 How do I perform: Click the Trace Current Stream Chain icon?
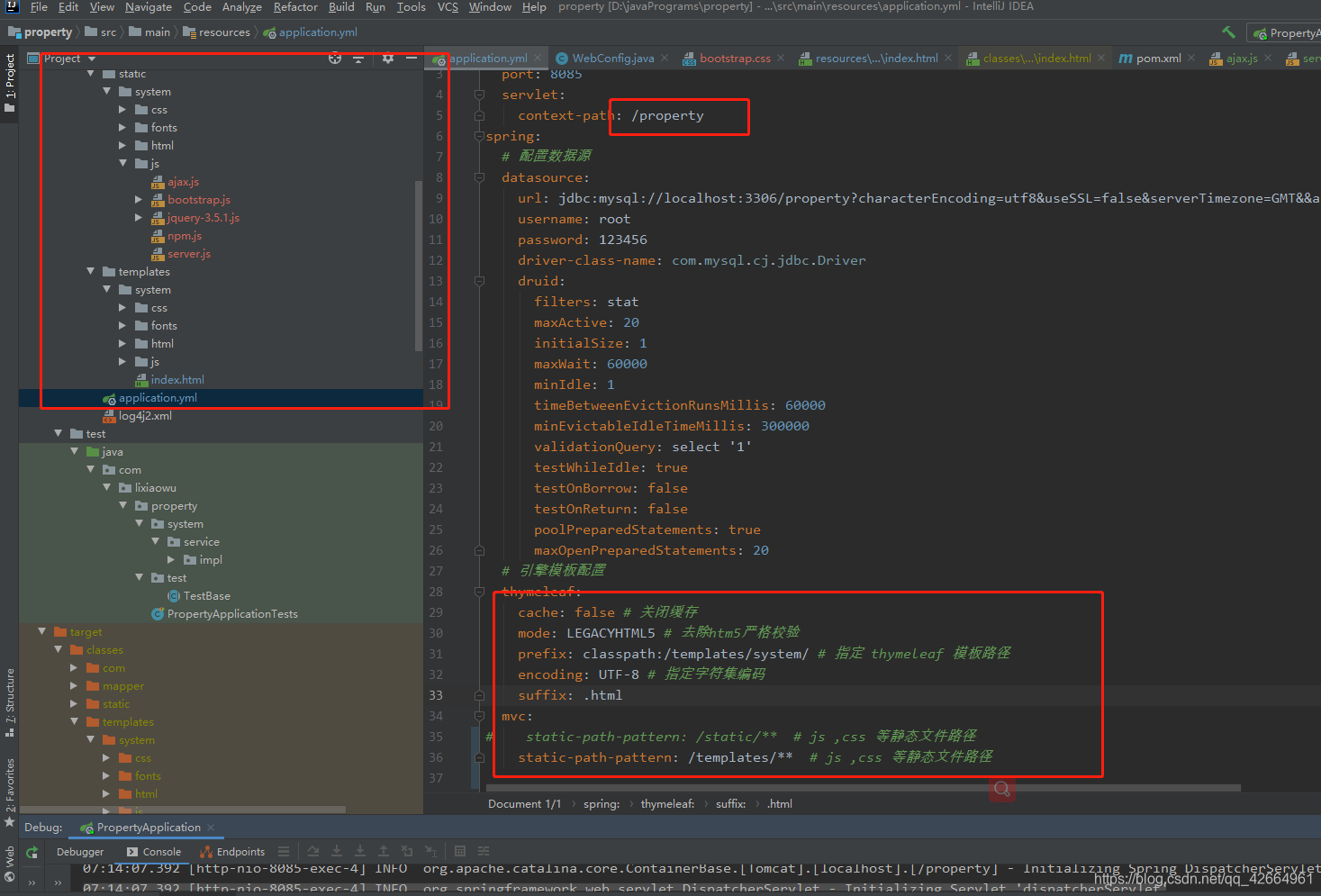484,851
